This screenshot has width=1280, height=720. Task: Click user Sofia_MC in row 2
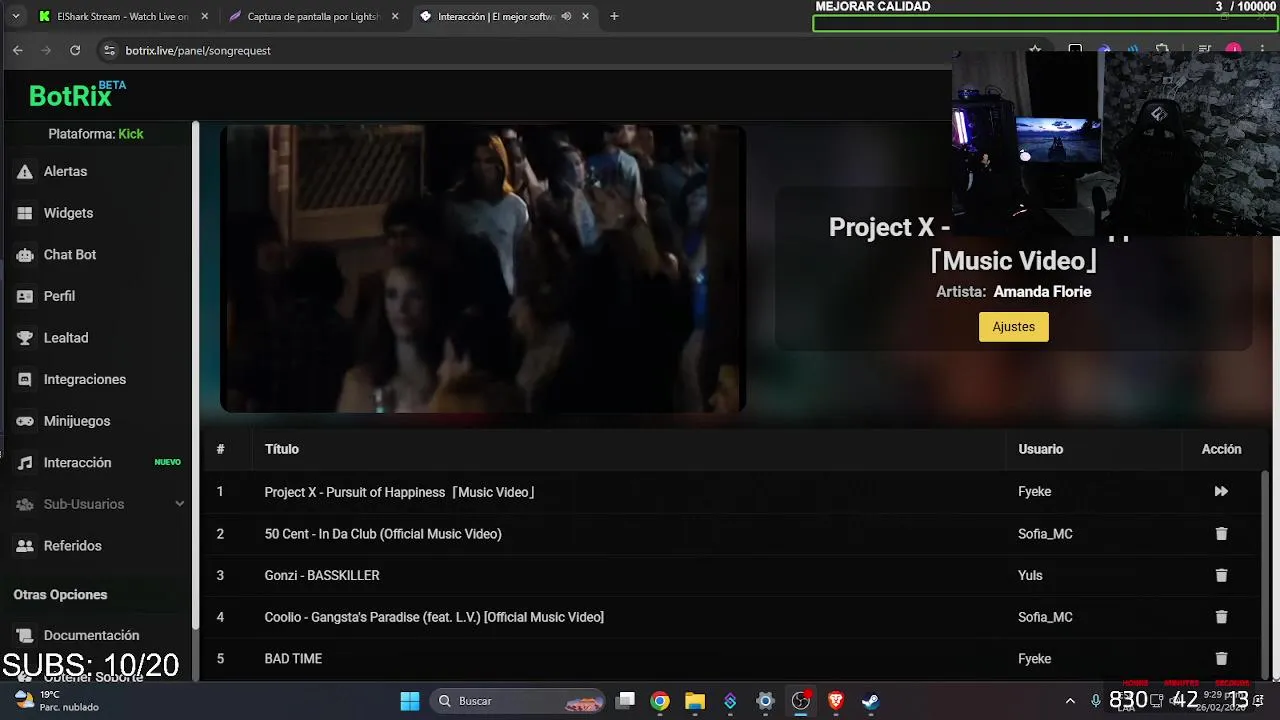pos(1045,534)
